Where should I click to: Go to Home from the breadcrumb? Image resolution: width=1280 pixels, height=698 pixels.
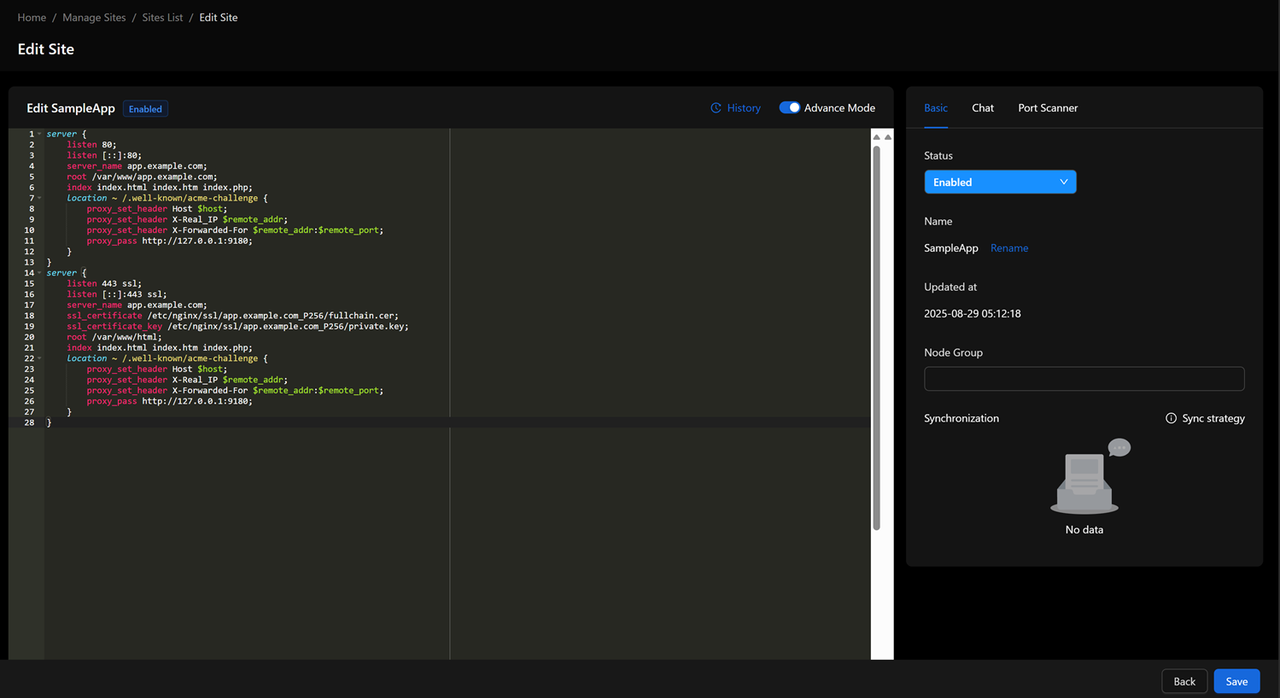(31, 17)
